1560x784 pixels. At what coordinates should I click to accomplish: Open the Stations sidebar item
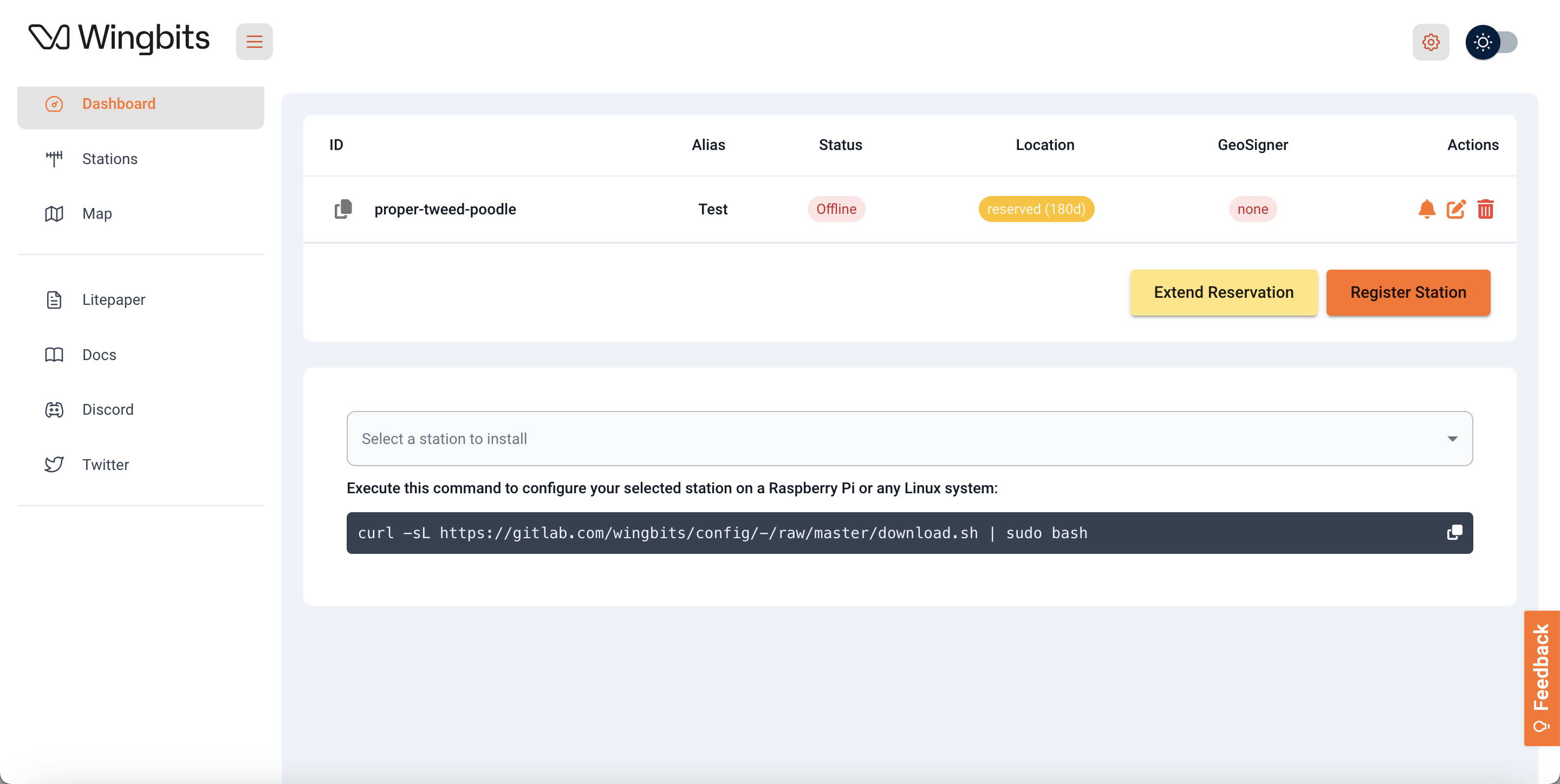pyautogui.click(x=109, y=159)
